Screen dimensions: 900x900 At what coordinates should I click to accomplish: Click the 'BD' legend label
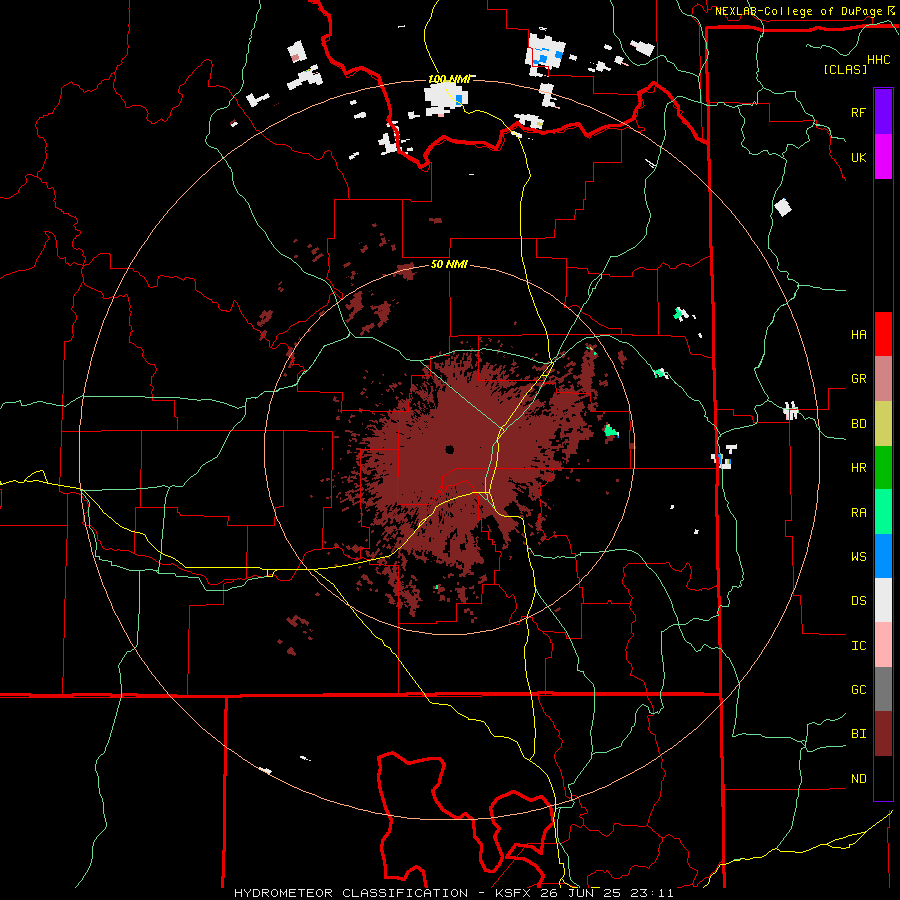click(859, 424)
